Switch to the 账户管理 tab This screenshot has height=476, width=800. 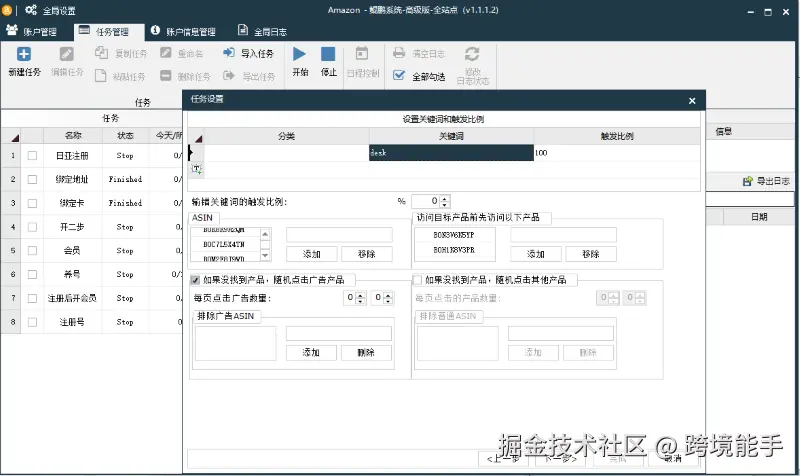tap(32, 32)
